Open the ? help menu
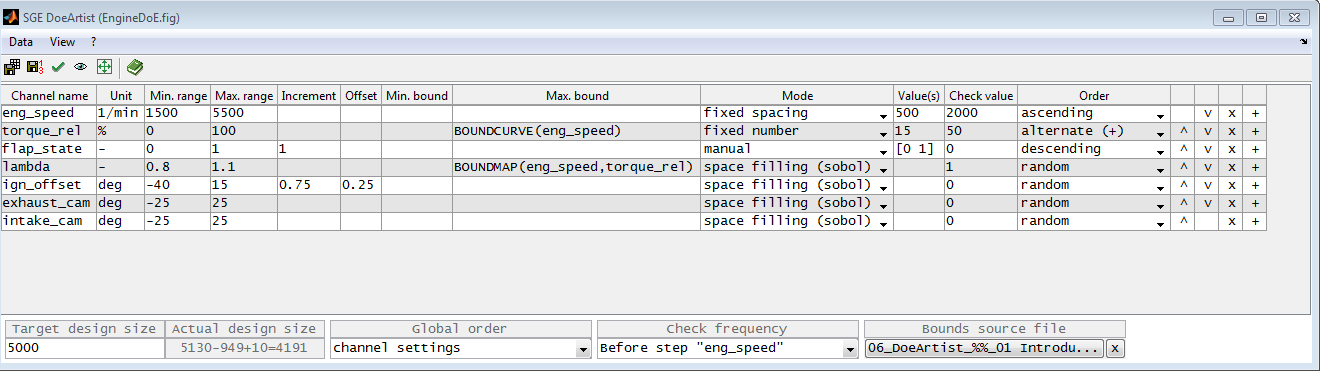 tap(93, 42)
